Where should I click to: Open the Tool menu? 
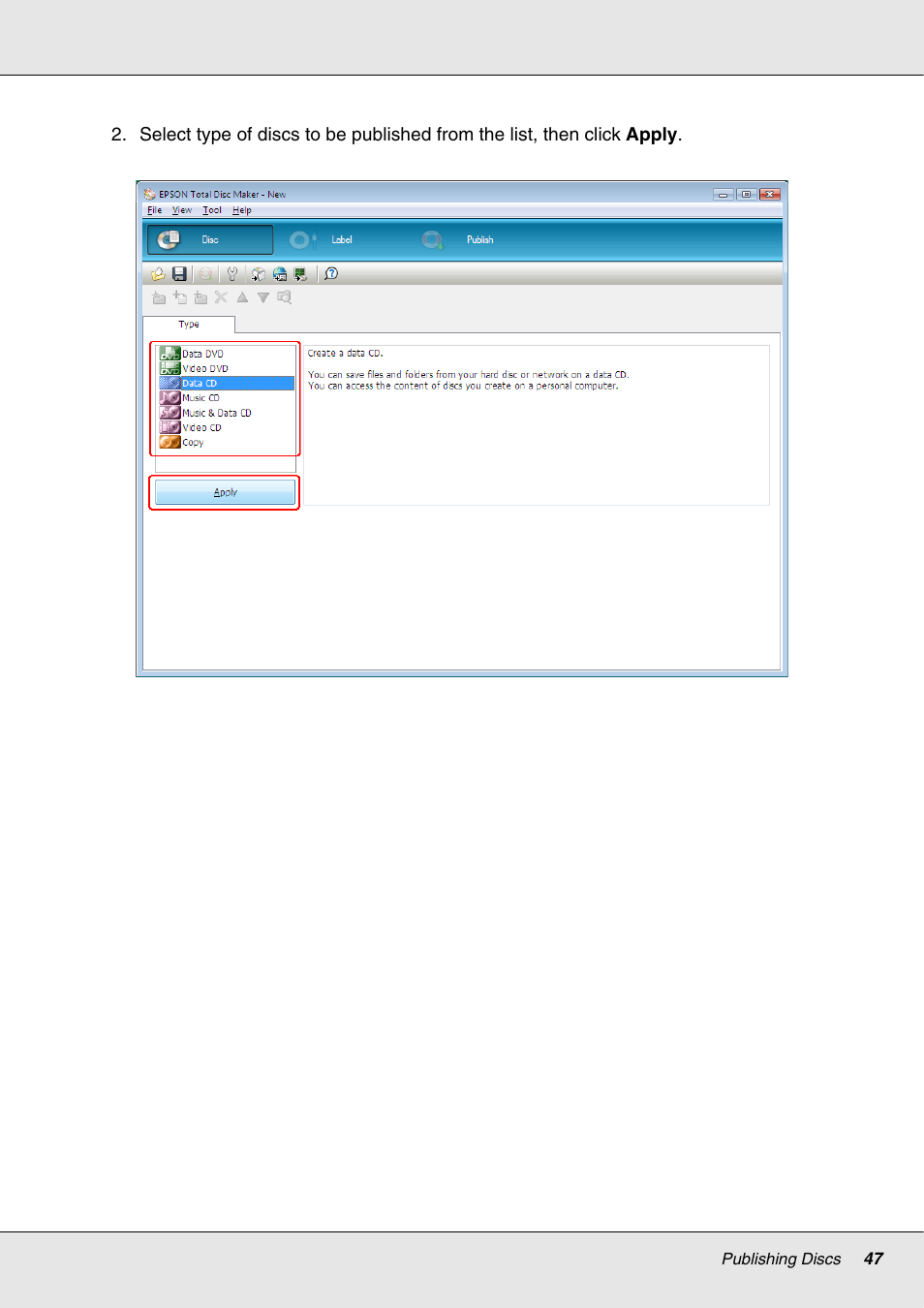point(212,210)
